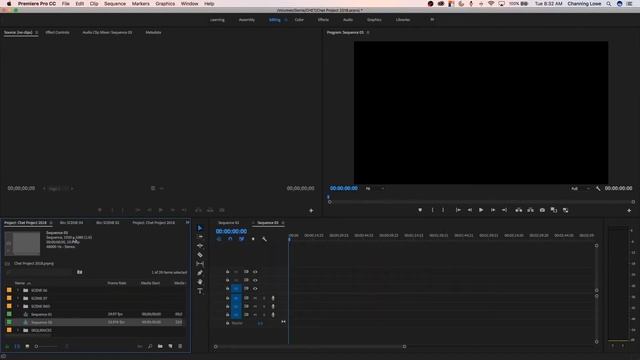The image size is (640, 360).
Task: Open the Sequence 01 timeline tab
Action: [x=229, y=223]
